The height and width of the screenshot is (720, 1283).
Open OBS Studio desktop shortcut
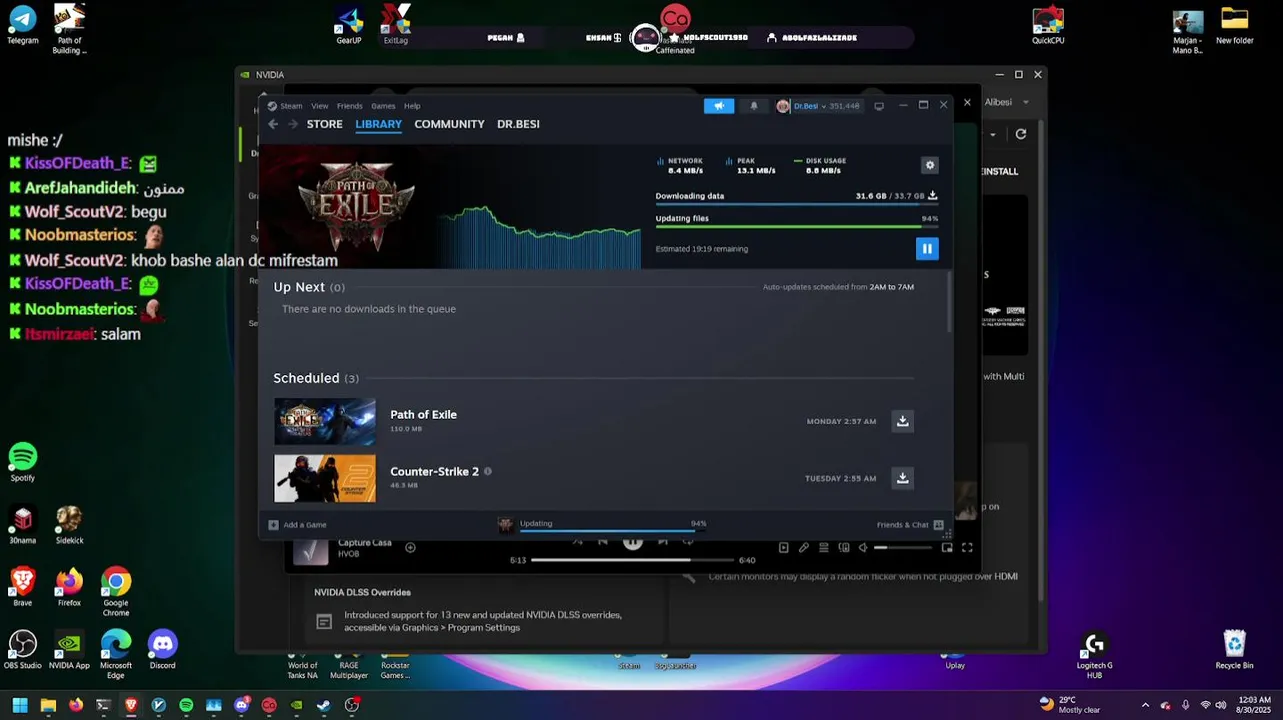pos(23,649)
